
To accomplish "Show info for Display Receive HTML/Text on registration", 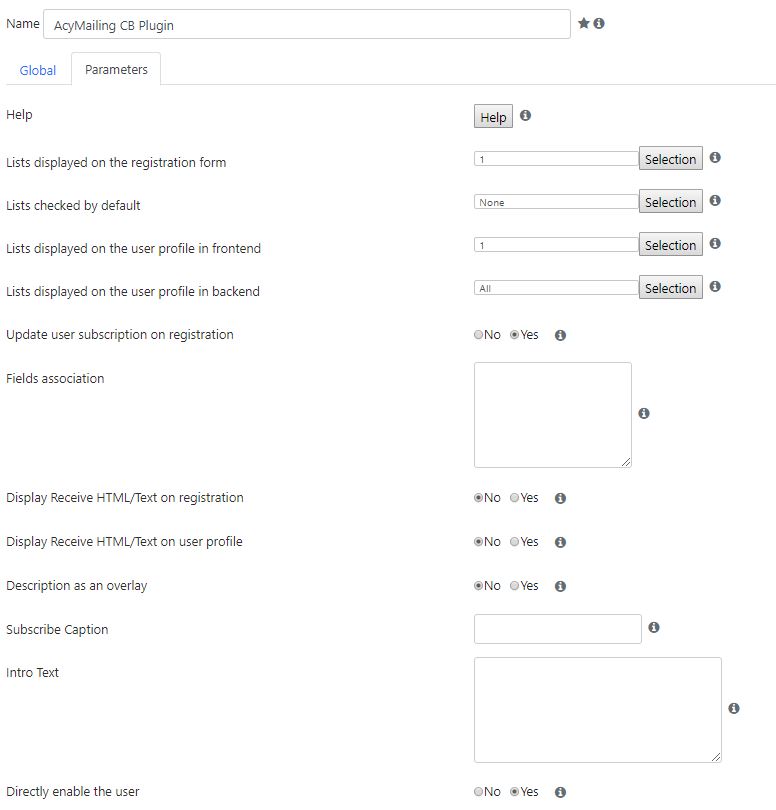I will click(561, 498).
